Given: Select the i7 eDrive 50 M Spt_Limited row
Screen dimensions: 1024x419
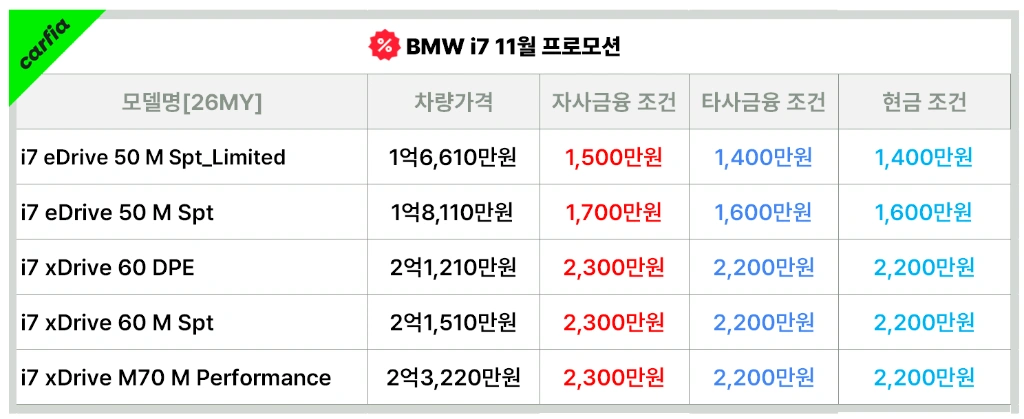Looking at the screenshot, I should (513, 157).
